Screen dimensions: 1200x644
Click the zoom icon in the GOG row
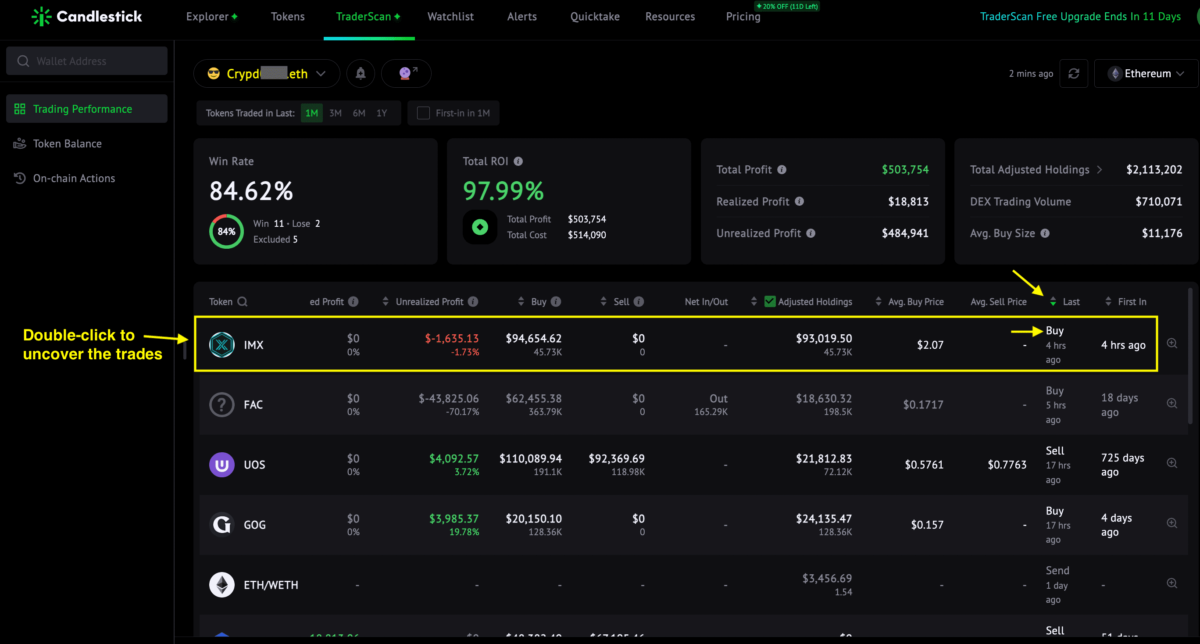coord(1172,523)
